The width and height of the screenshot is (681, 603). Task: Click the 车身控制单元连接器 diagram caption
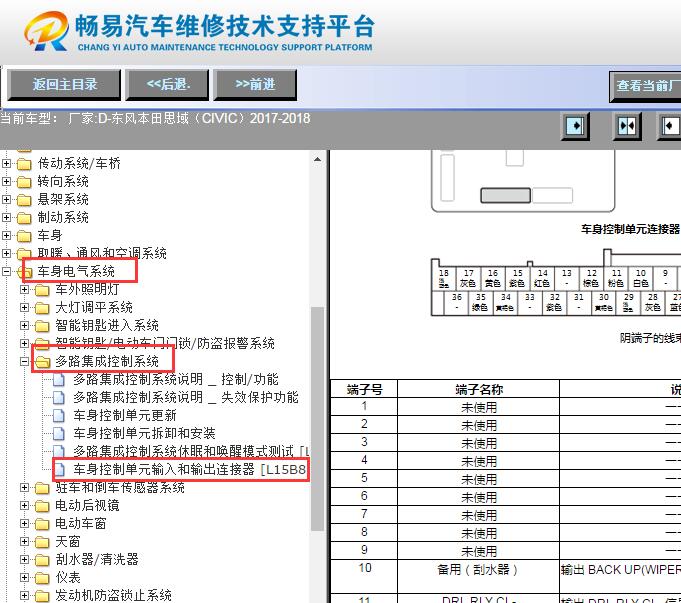click(631, 229)
